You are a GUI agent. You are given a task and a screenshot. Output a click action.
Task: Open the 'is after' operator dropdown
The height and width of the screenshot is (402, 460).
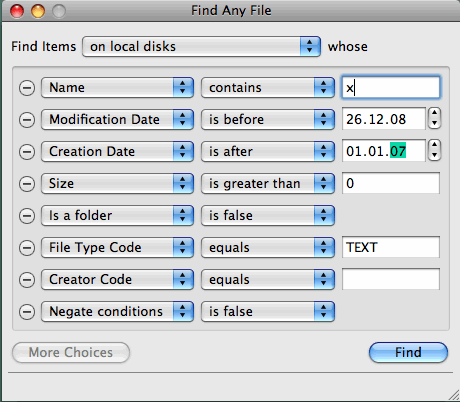[268, 151]
